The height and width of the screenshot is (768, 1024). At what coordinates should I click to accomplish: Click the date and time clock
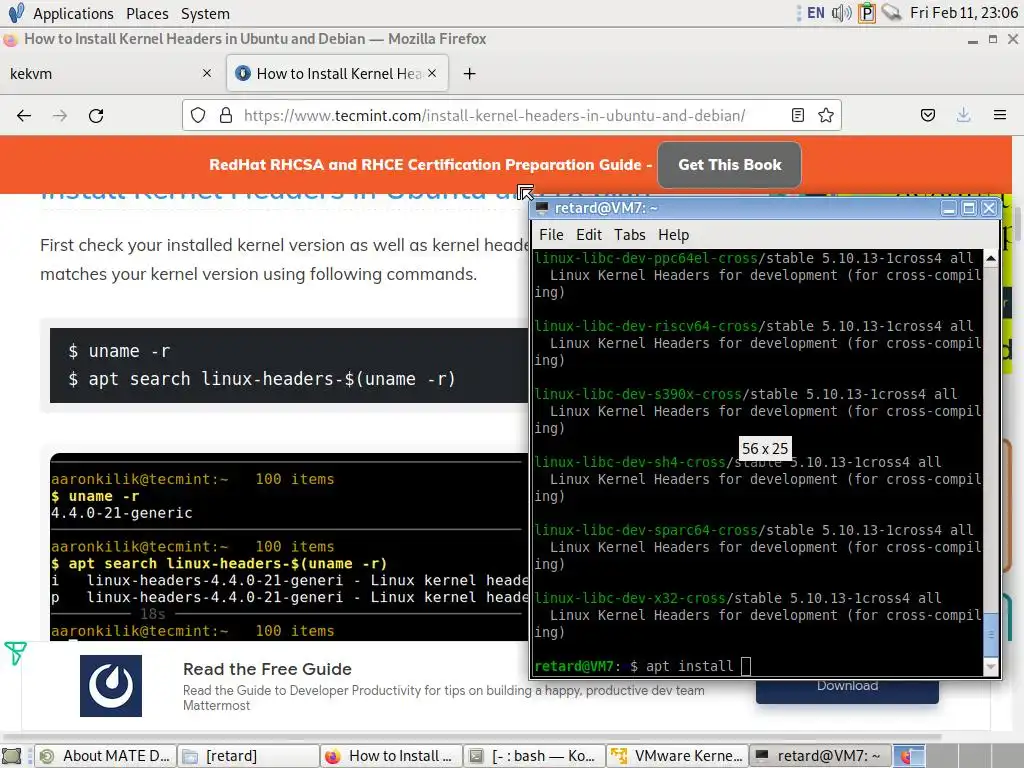point(964,12)
